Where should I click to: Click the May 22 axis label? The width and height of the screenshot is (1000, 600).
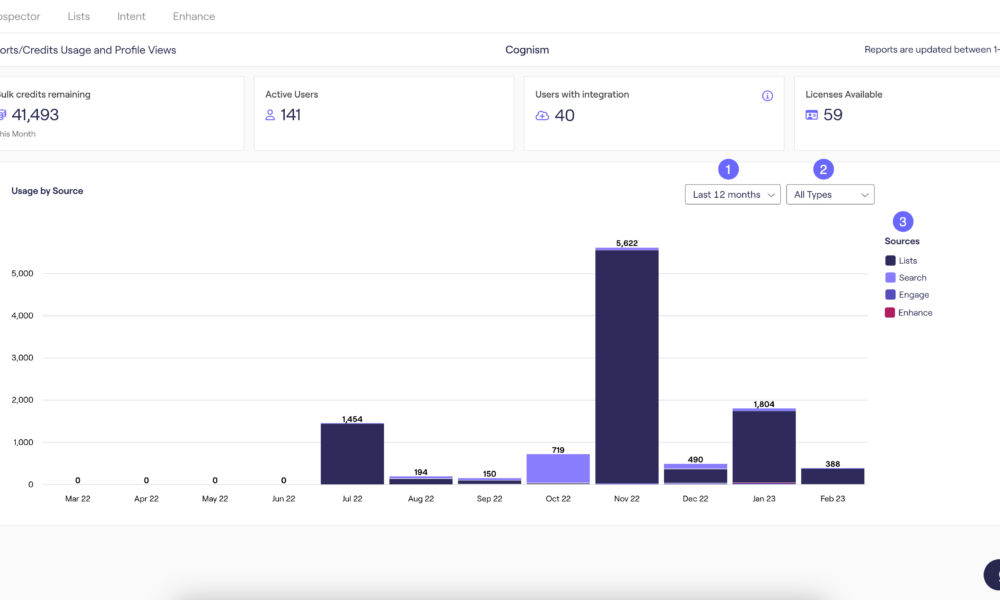pos(215,499)
